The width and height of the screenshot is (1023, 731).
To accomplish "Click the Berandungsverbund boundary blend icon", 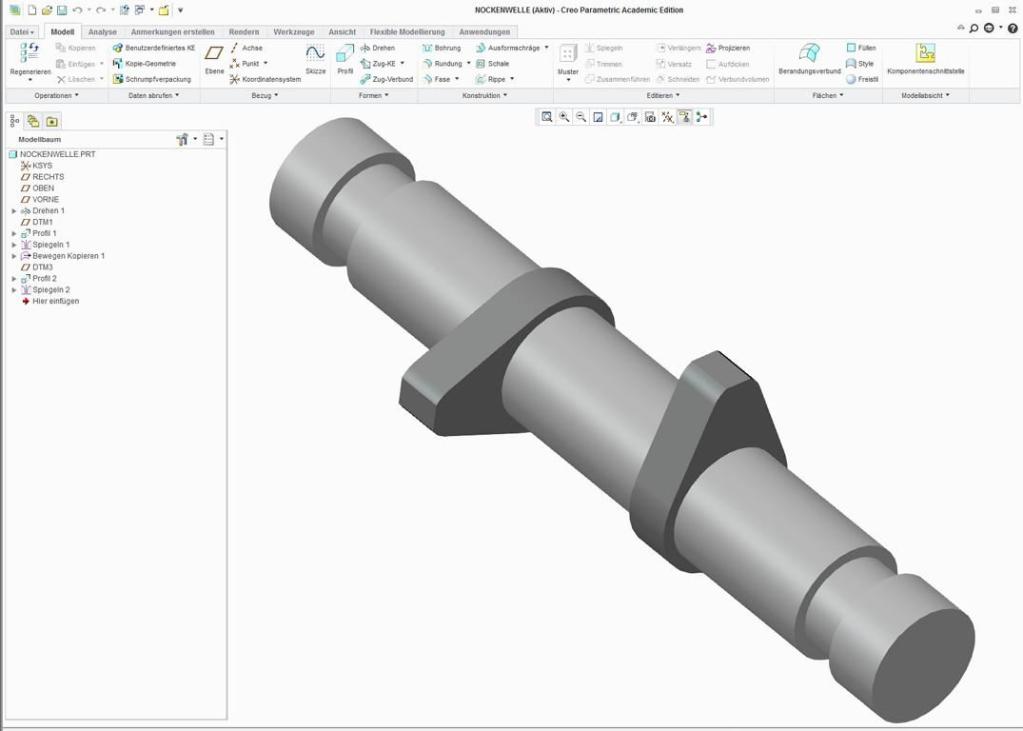I will coord(809,53).
